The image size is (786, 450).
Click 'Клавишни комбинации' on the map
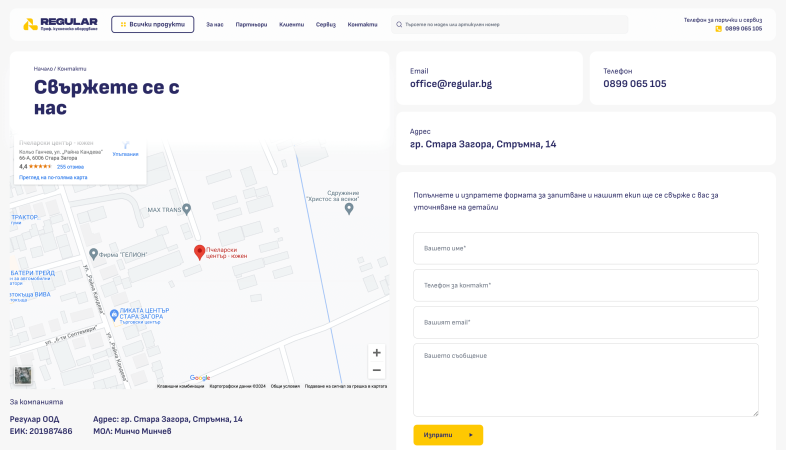tap(180, 386)
